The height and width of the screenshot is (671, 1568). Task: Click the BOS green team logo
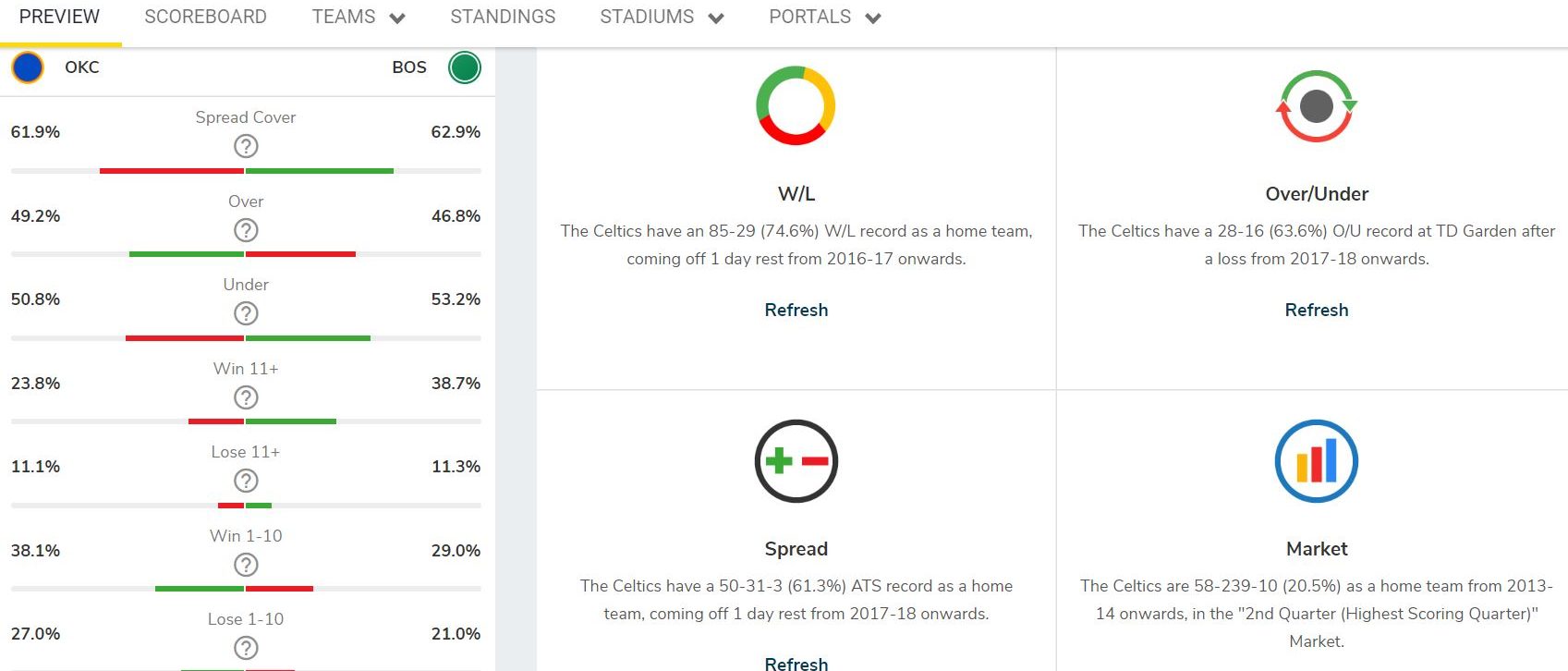tap(464, 67)
